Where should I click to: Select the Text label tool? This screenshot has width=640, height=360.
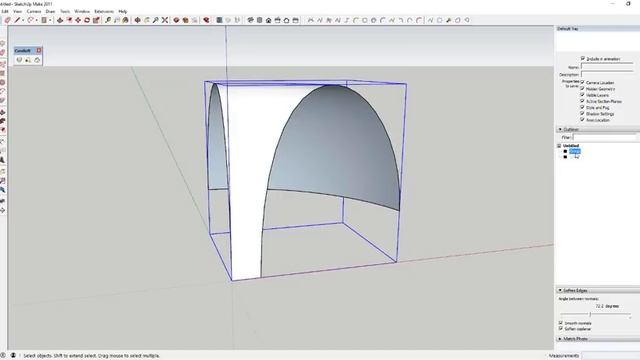tap(117, 20)
